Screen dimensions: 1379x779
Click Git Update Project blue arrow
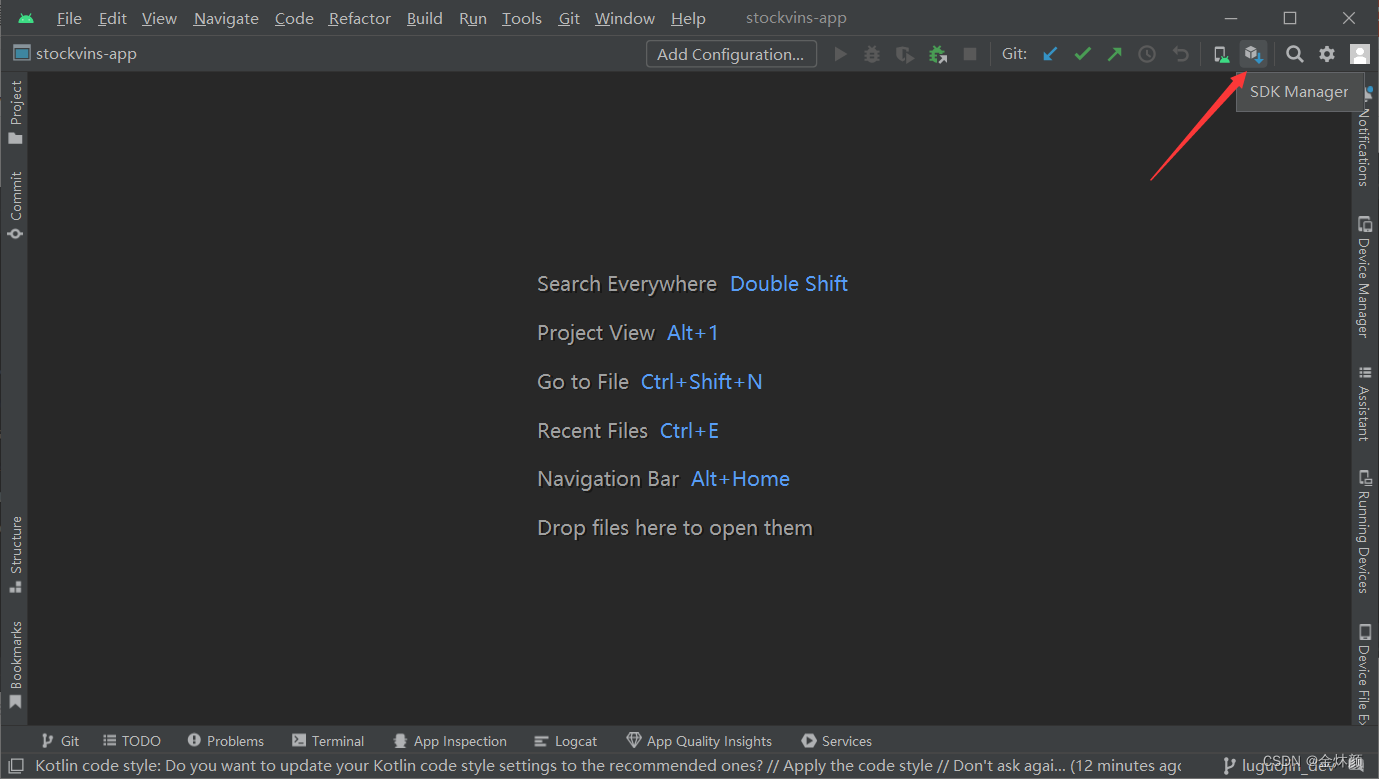tap(1050, 54)
